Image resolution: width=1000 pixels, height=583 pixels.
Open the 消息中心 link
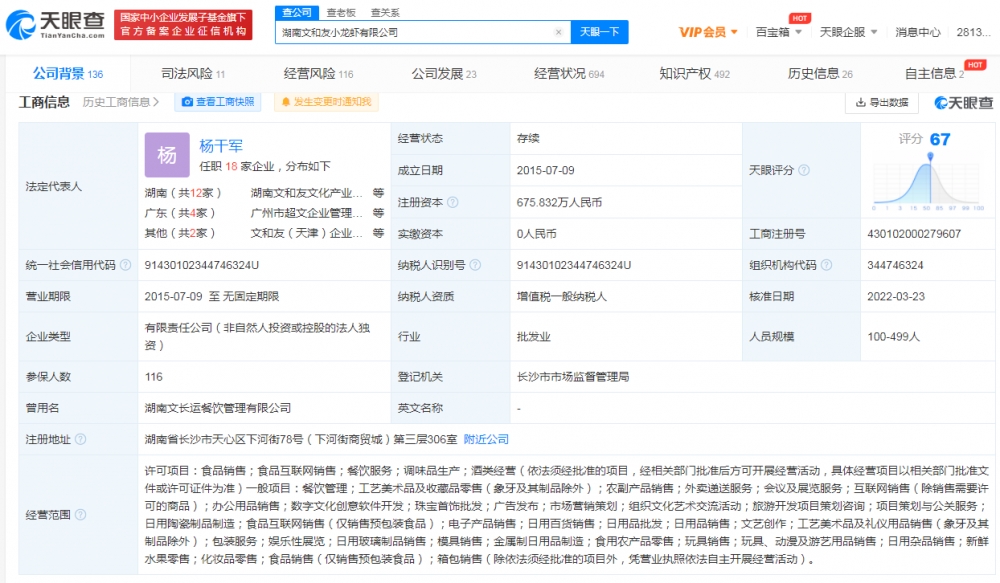tap(918, 32)
